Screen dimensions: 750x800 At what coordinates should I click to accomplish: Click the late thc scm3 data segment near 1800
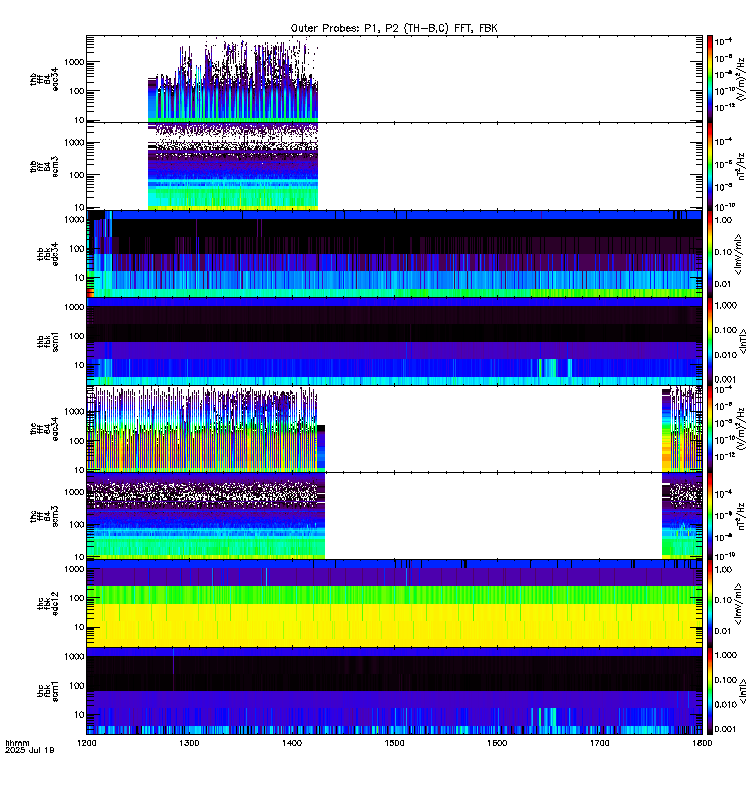(682, 516)
